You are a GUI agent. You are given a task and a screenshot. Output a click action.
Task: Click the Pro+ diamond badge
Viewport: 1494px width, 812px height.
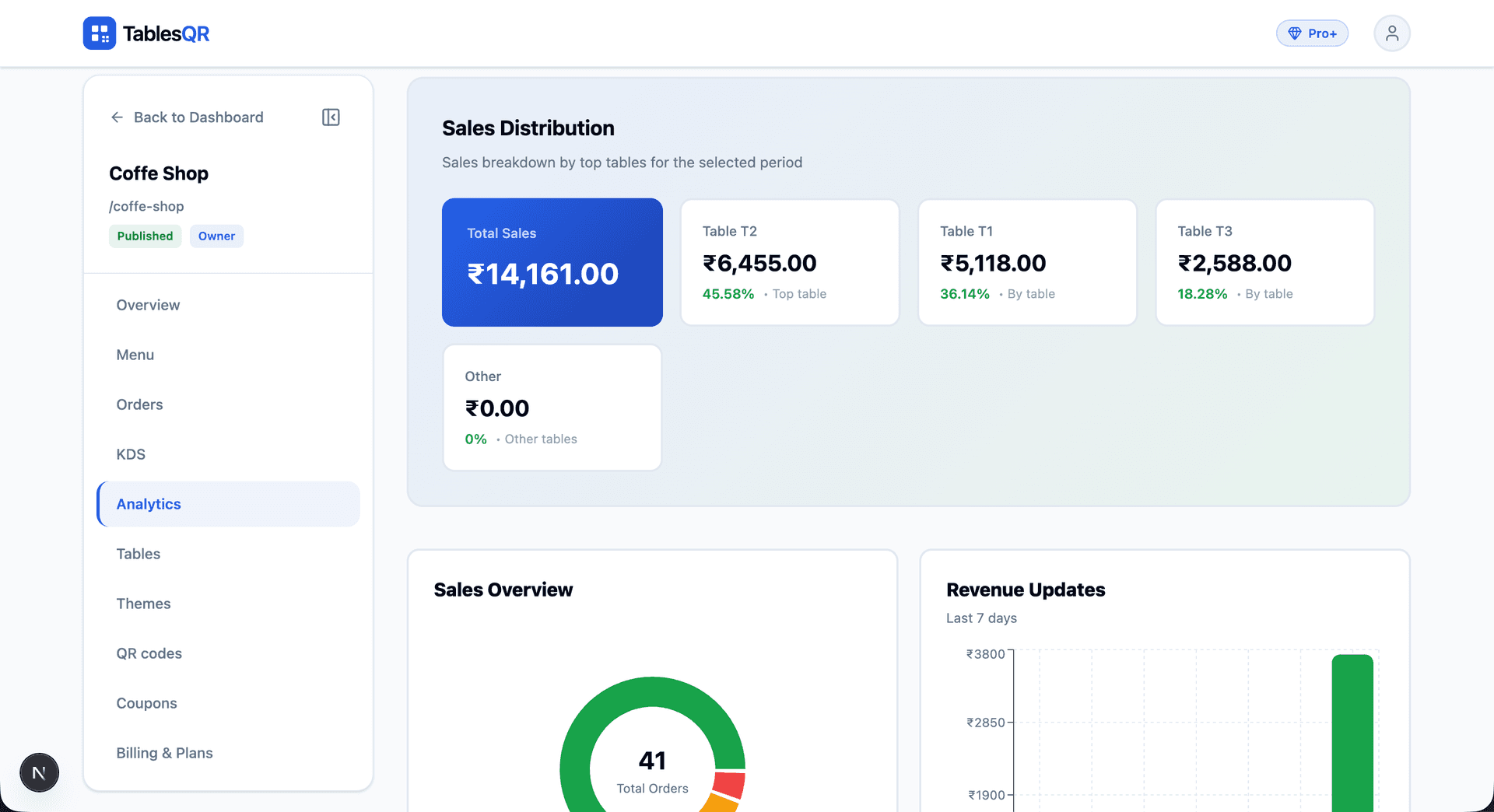(1312, 33)
